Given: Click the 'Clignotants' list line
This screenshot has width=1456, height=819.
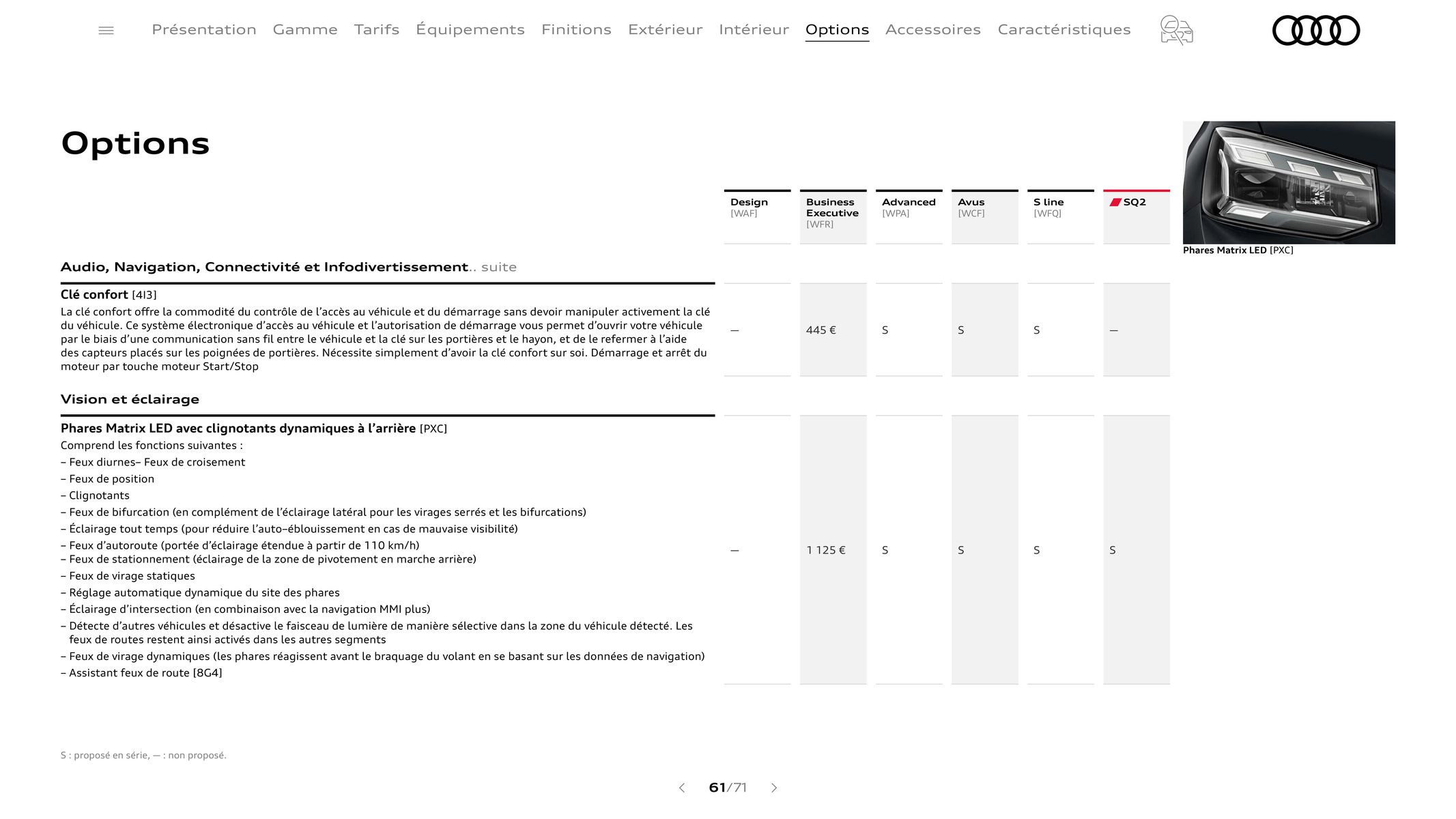Looking at the screenshot, I should 95,495.
